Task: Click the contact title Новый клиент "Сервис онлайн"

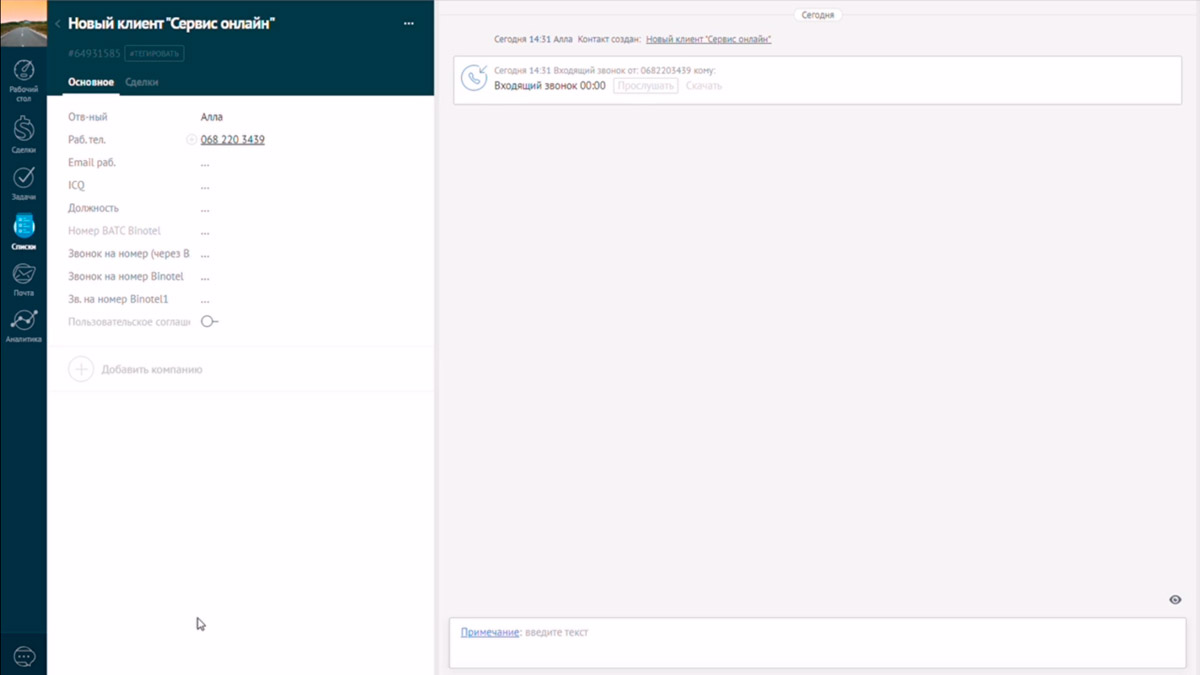Action: click(171, 23)
